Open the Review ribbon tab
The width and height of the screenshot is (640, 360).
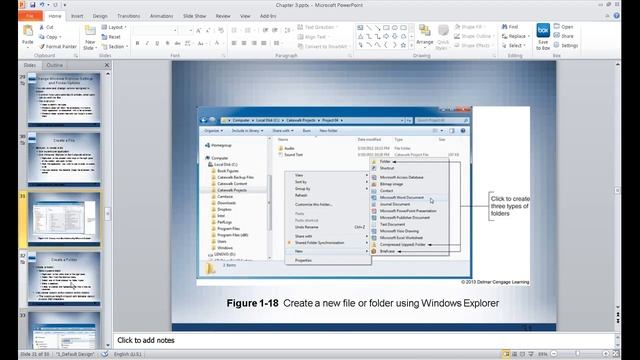[223, 16]
